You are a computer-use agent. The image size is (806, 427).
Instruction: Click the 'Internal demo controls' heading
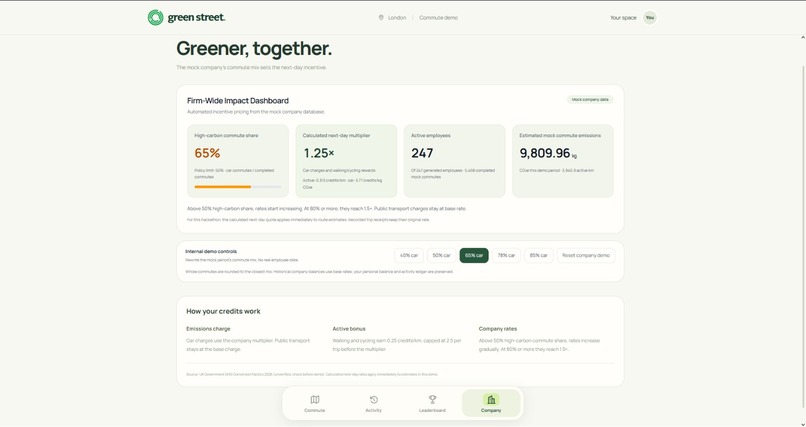[211, 252]
